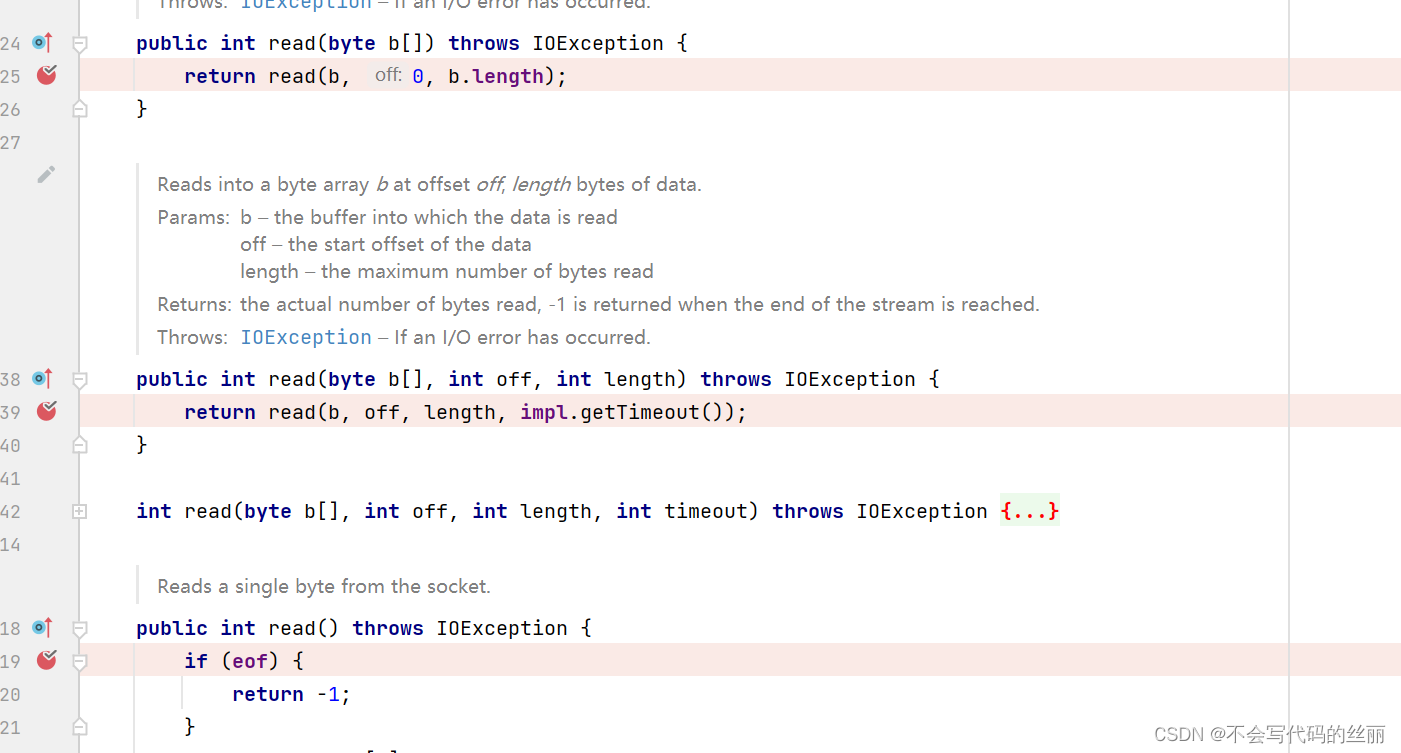Screen dimensions: 1401x753
Task: Click 'off – the start offset of the data'
Action: pos(386,244)
